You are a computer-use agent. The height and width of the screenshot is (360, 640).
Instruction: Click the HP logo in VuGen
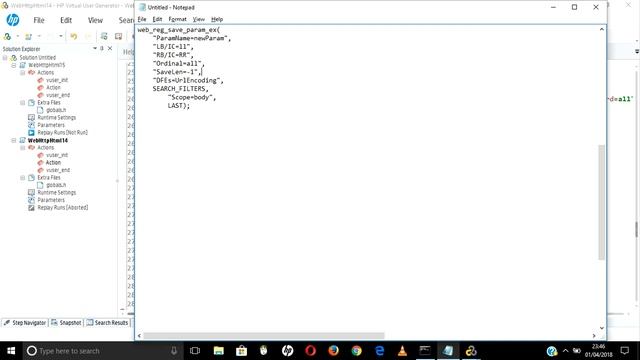(x=13, y=20)
